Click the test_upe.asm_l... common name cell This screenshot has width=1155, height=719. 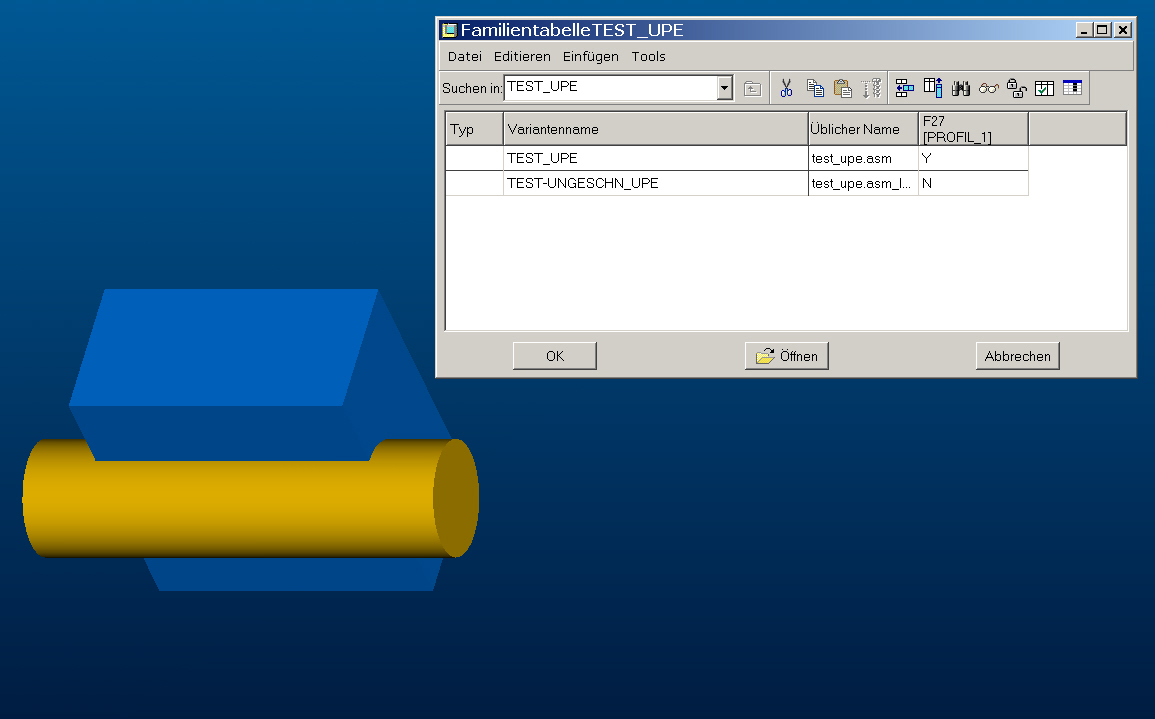tap(863, 183)
